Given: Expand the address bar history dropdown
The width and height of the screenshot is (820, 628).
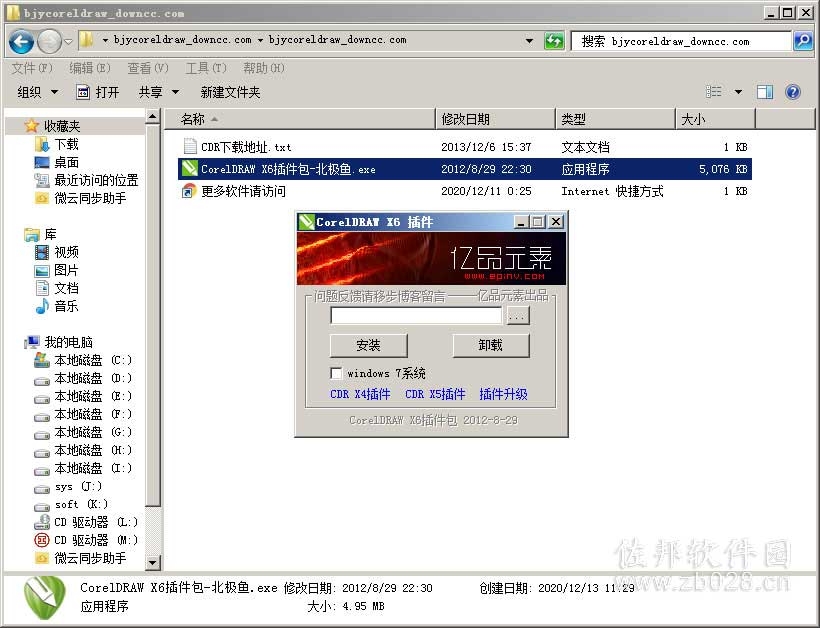Looking at the screenshot, I should point(529,40).
